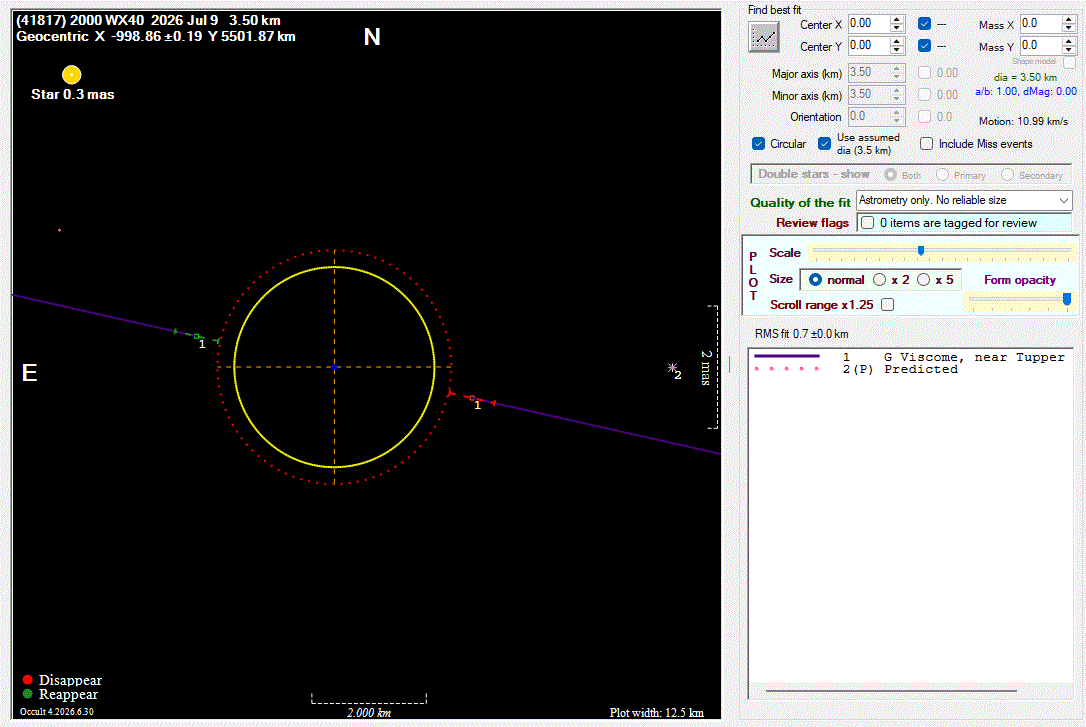Click the Mass Y value field
This screenshot has height=727, width=1086.
point(1040,46)
